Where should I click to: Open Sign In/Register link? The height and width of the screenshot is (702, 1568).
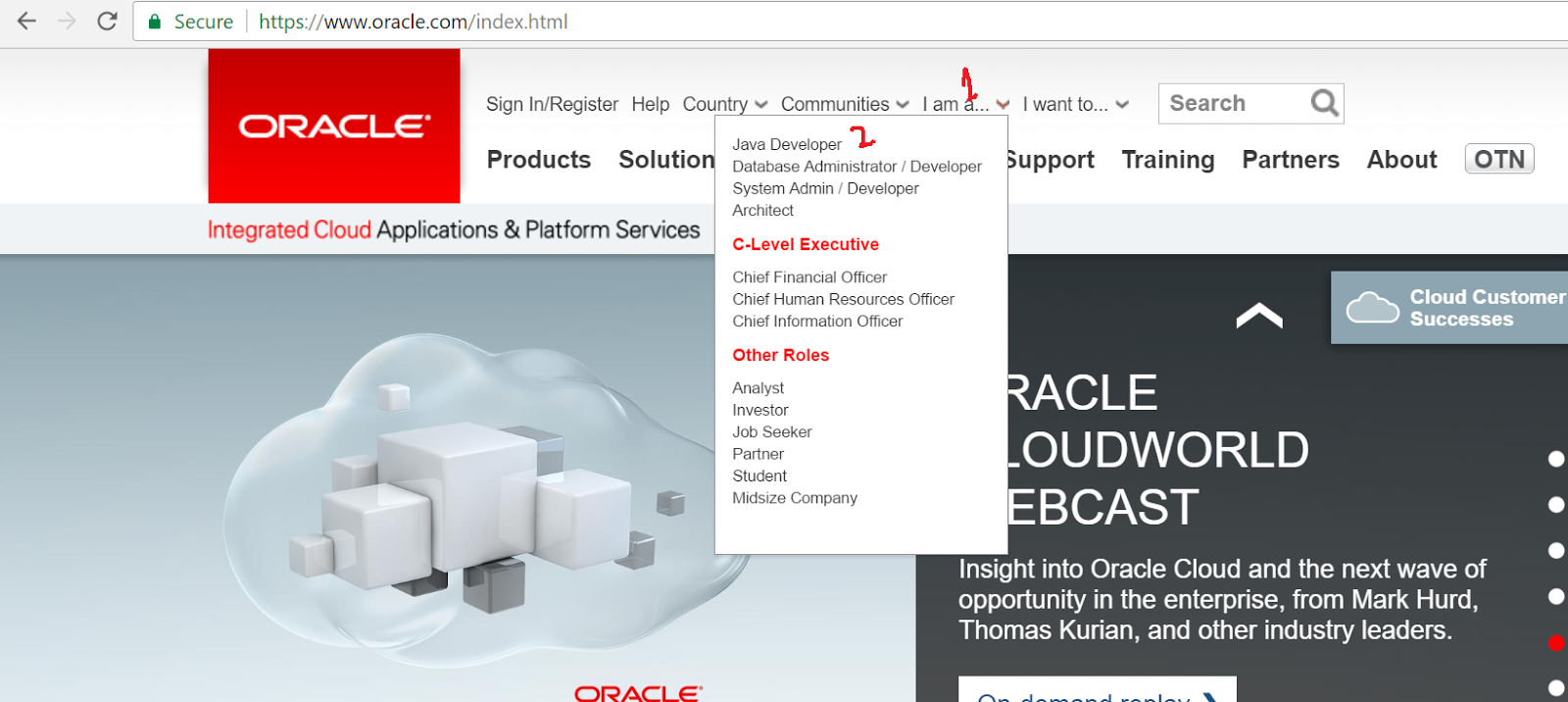pos(552,104)
